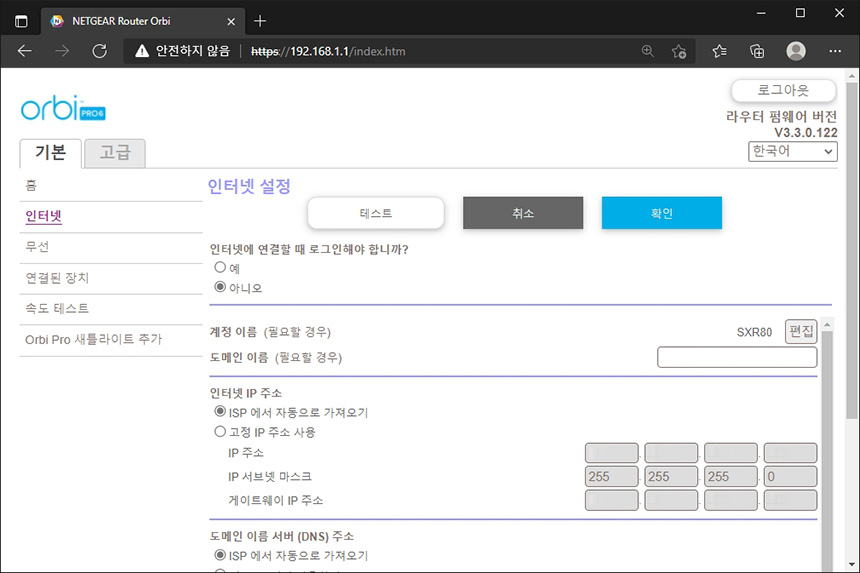Open the favorites list icon
The width and height of the screenshot is (860, 573).
[720, 51]
